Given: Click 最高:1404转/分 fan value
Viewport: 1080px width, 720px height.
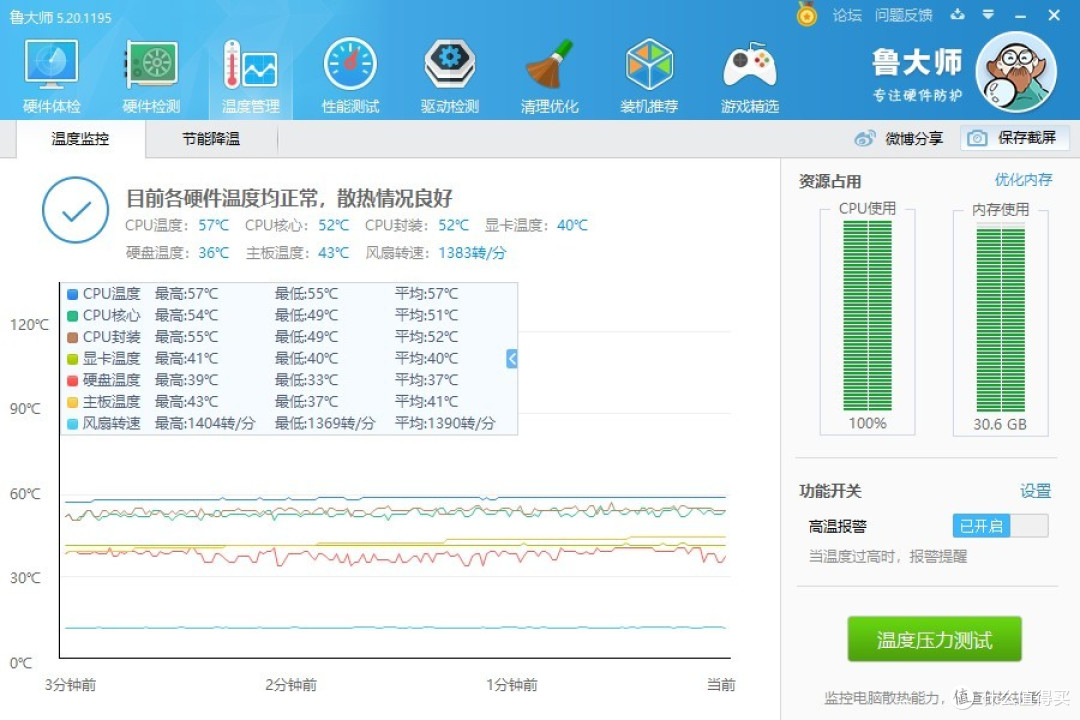Looking at the screenshot, I should click(205, 423).
